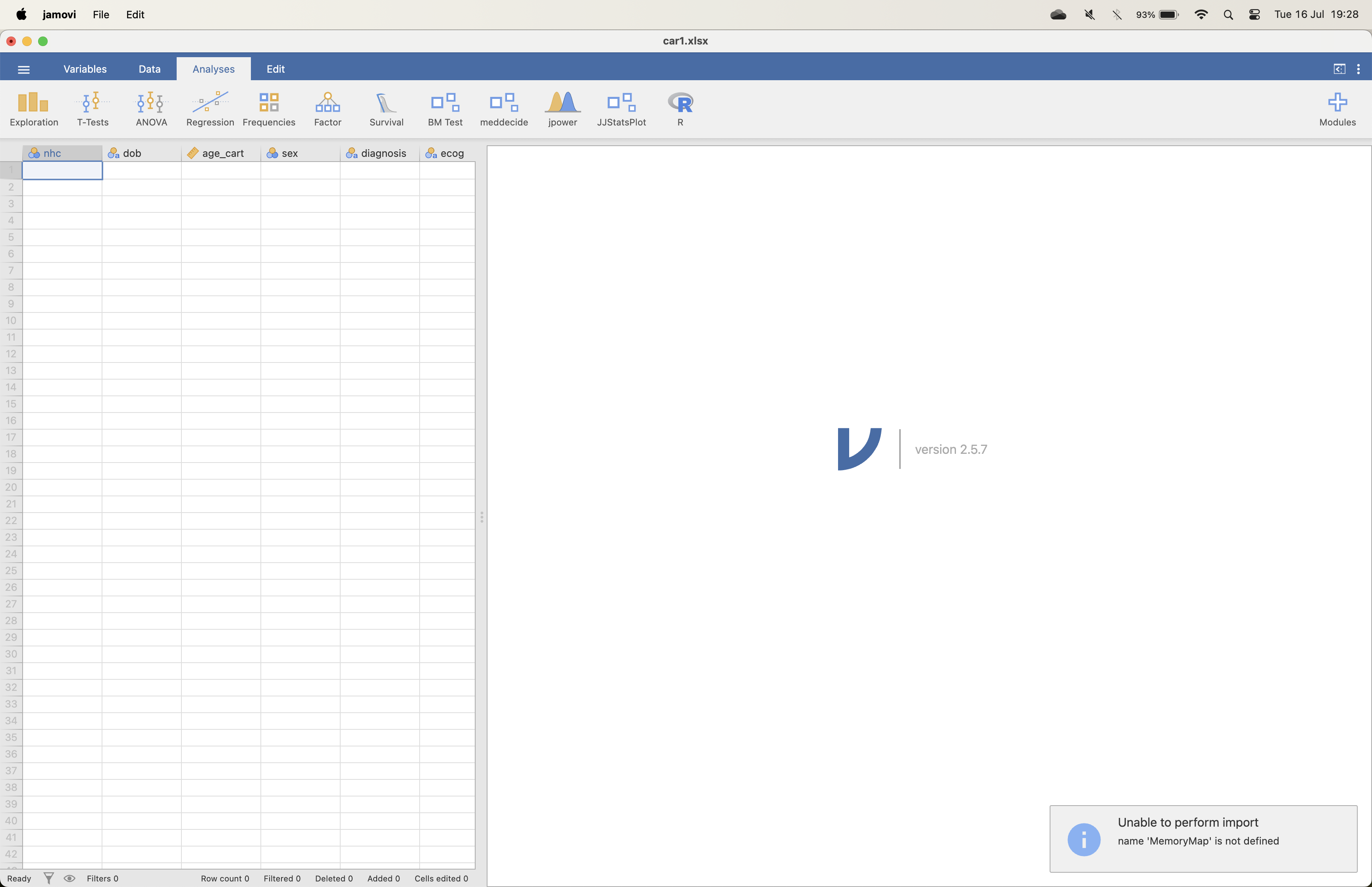Screen dimensions: 1372x887
Task: Open the File menu in the macOS menu bar
Action: coord(101,14)
